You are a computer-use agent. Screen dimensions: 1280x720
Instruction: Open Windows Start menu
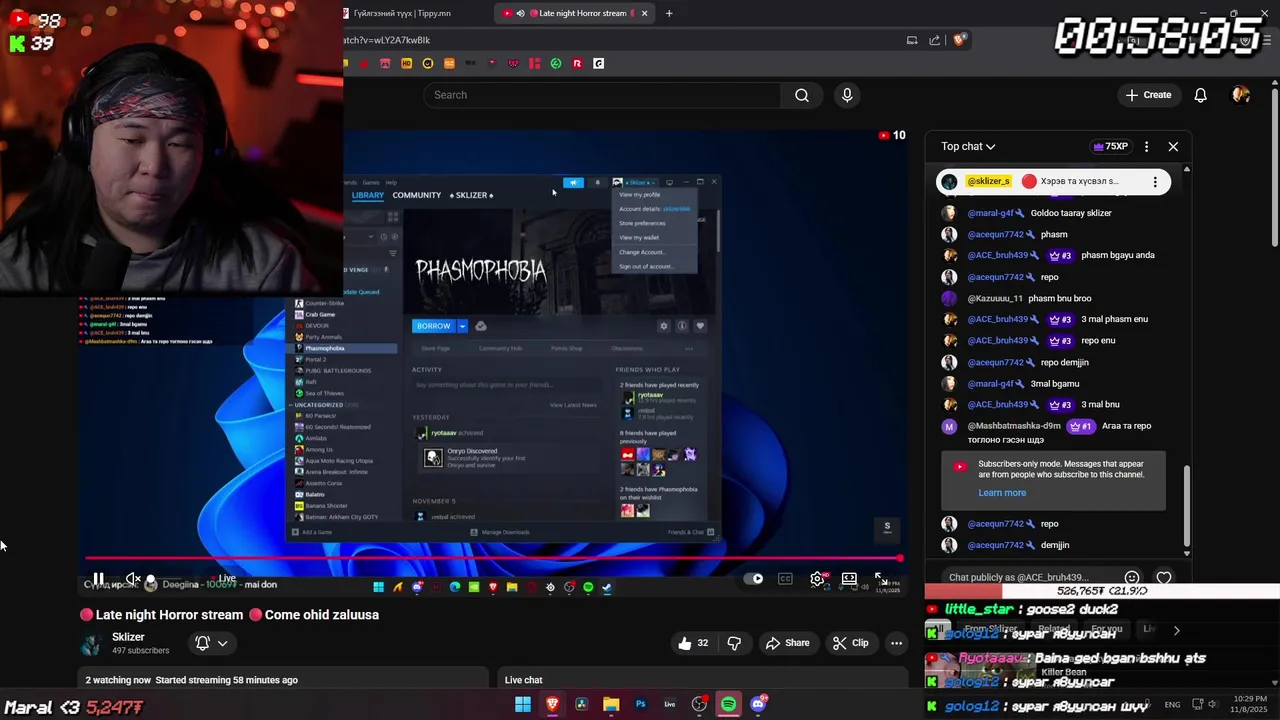coord(522,704)
